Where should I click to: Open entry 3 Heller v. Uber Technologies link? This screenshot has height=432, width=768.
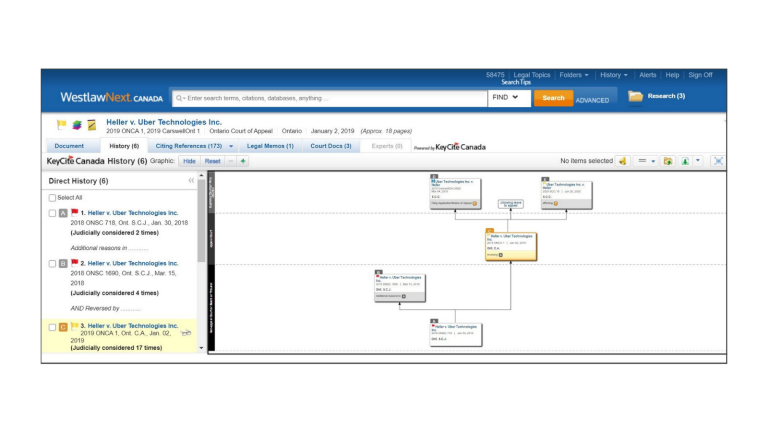[133, 326]
